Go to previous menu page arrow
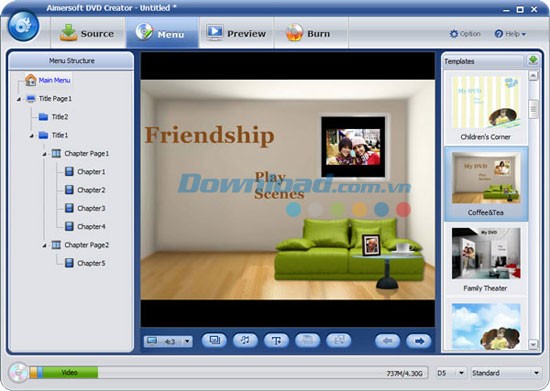550x391 pixels. pyautogui.click(x=387, y=341)
